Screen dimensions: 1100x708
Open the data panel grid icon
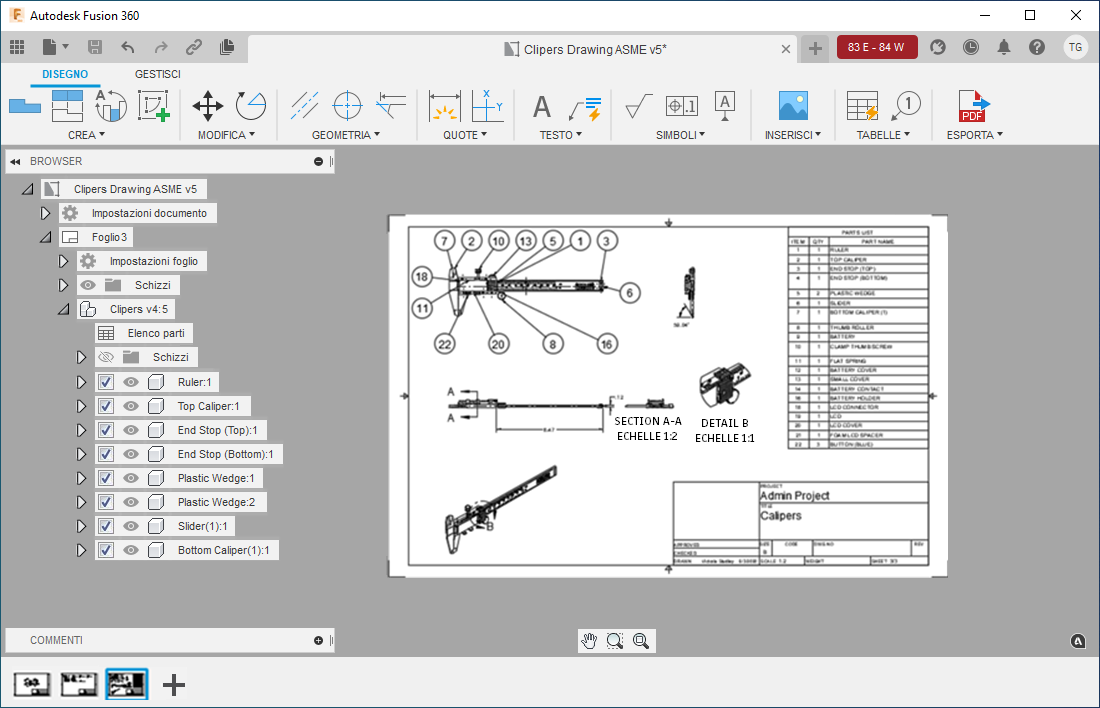pos(17,47)
